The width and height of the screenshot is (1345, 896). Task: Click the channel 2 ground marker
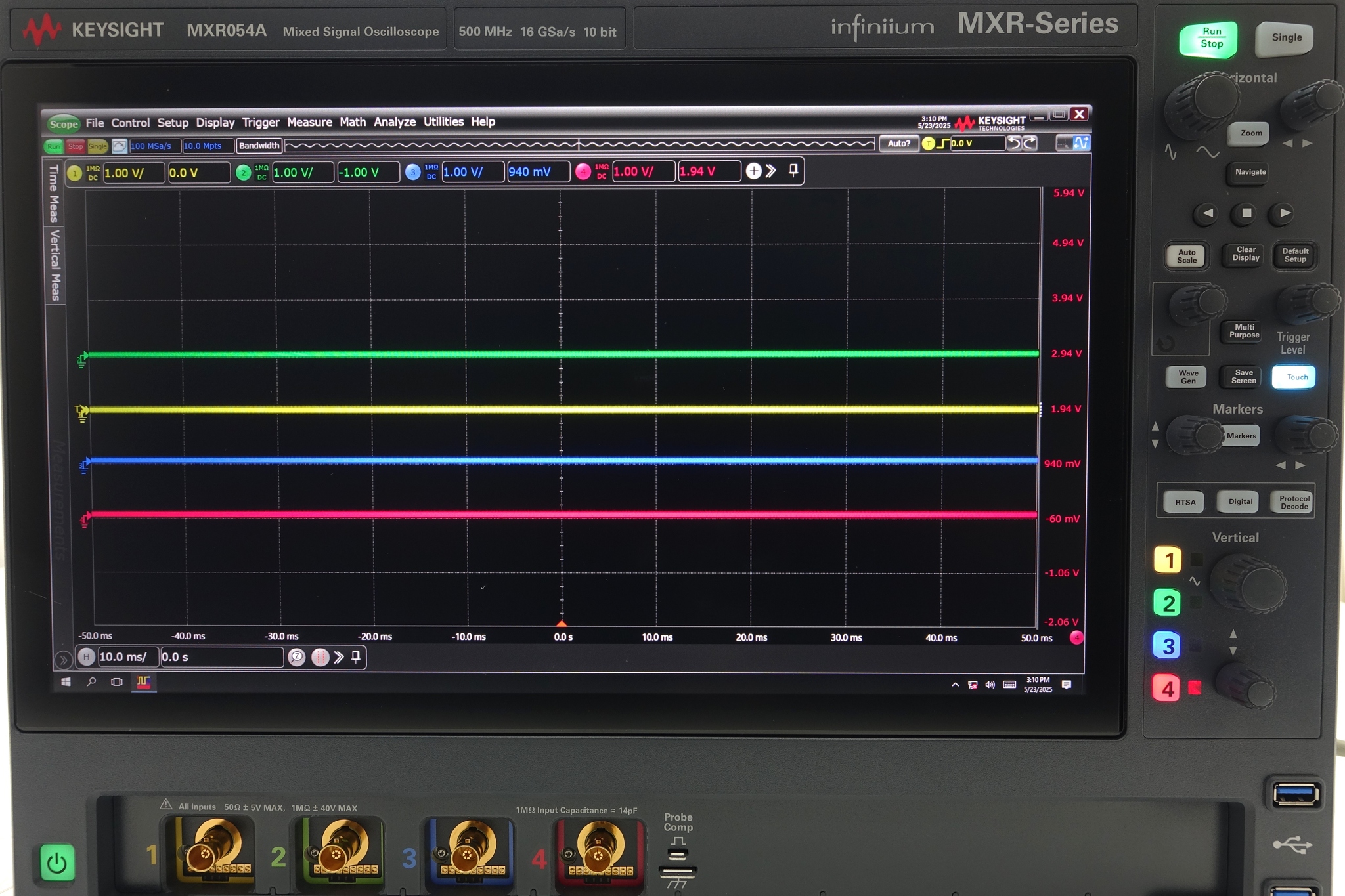tap(82, 358)
